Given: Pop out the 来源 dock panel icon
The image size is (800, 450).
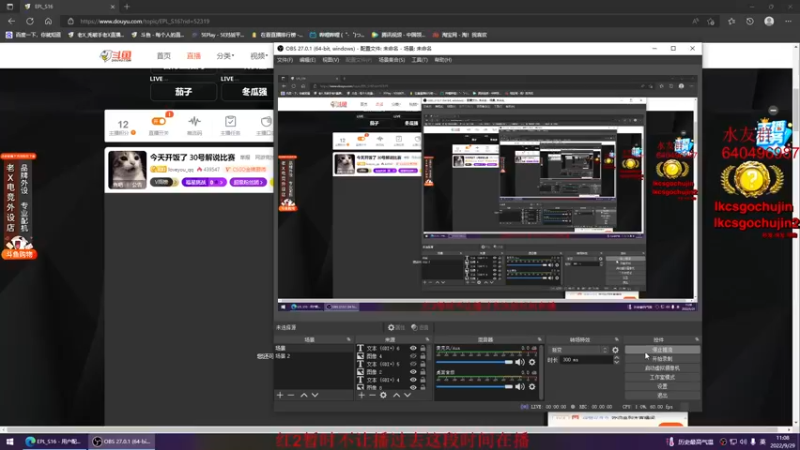Looking at the screenshot, I should click(x=428, y=339).
